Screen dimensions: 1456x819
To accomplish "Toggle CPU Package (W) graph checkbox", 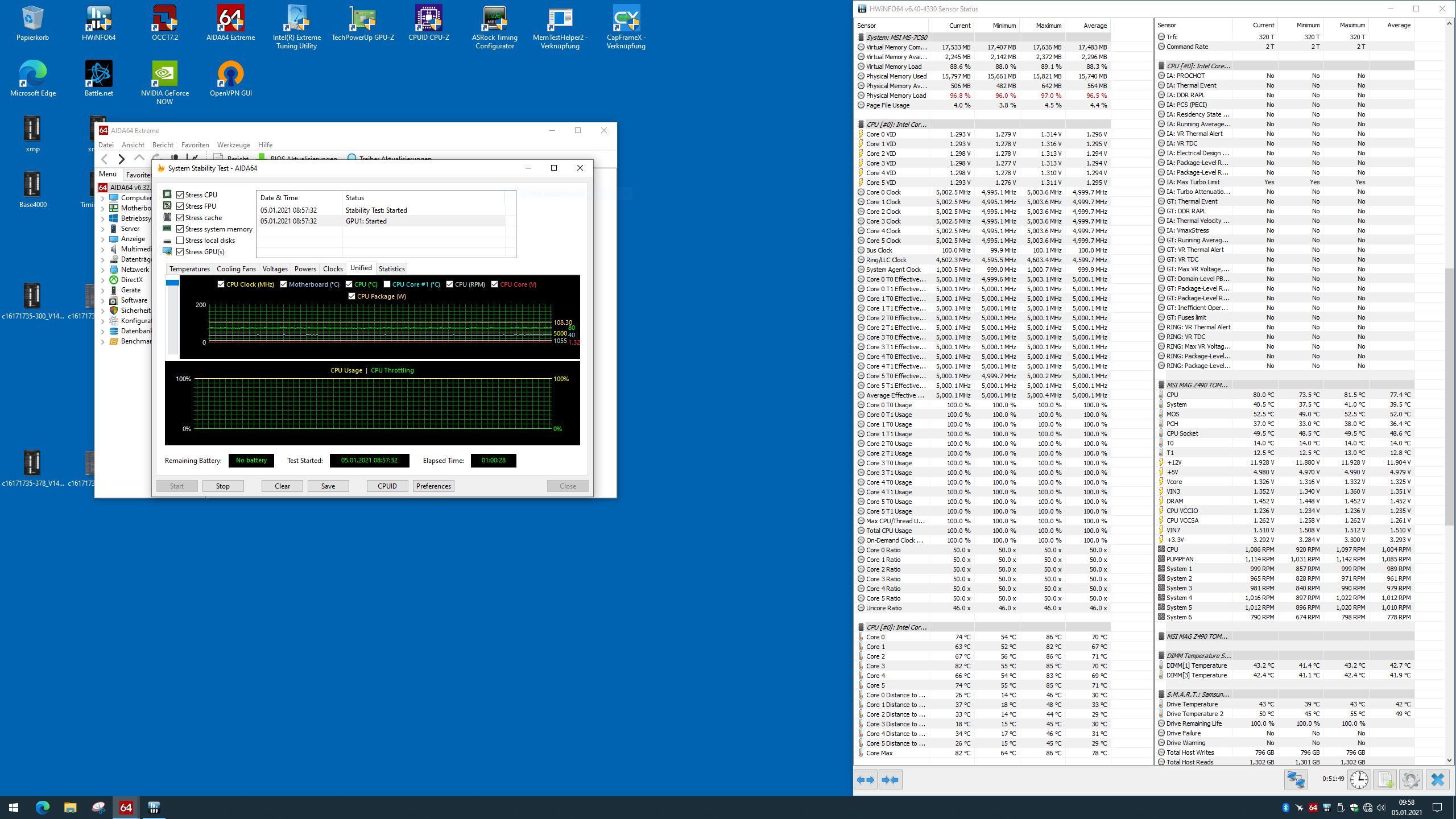I will 351,296.
